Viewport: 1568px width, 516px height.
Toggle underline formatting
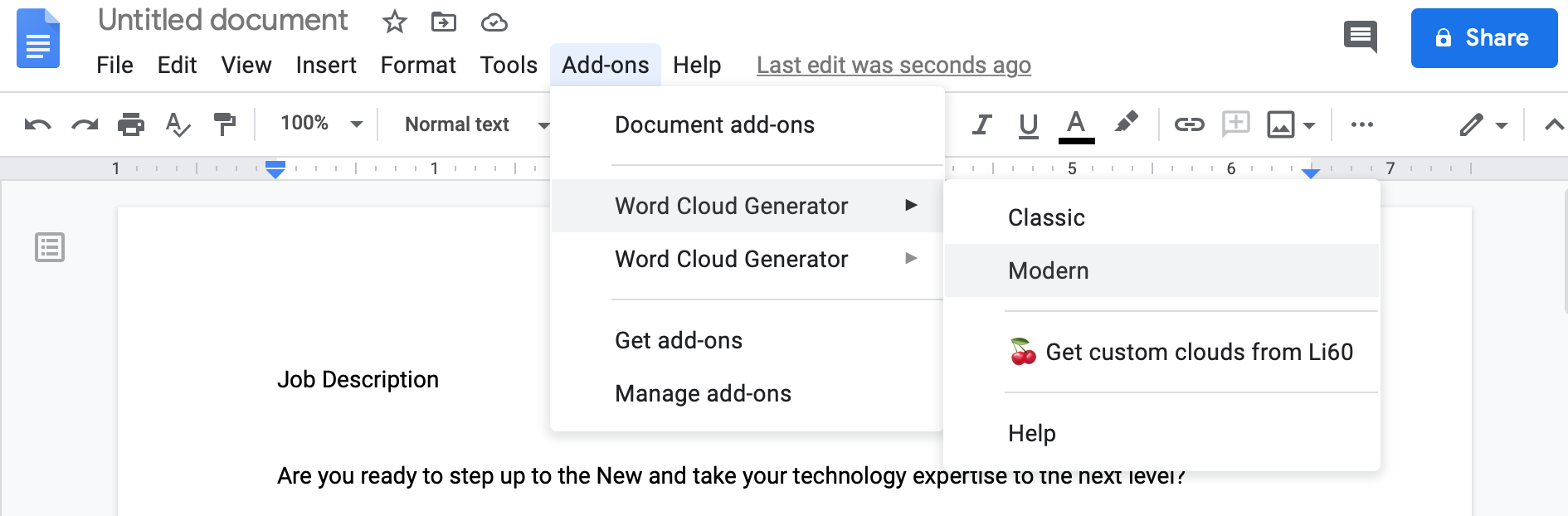1028,125
